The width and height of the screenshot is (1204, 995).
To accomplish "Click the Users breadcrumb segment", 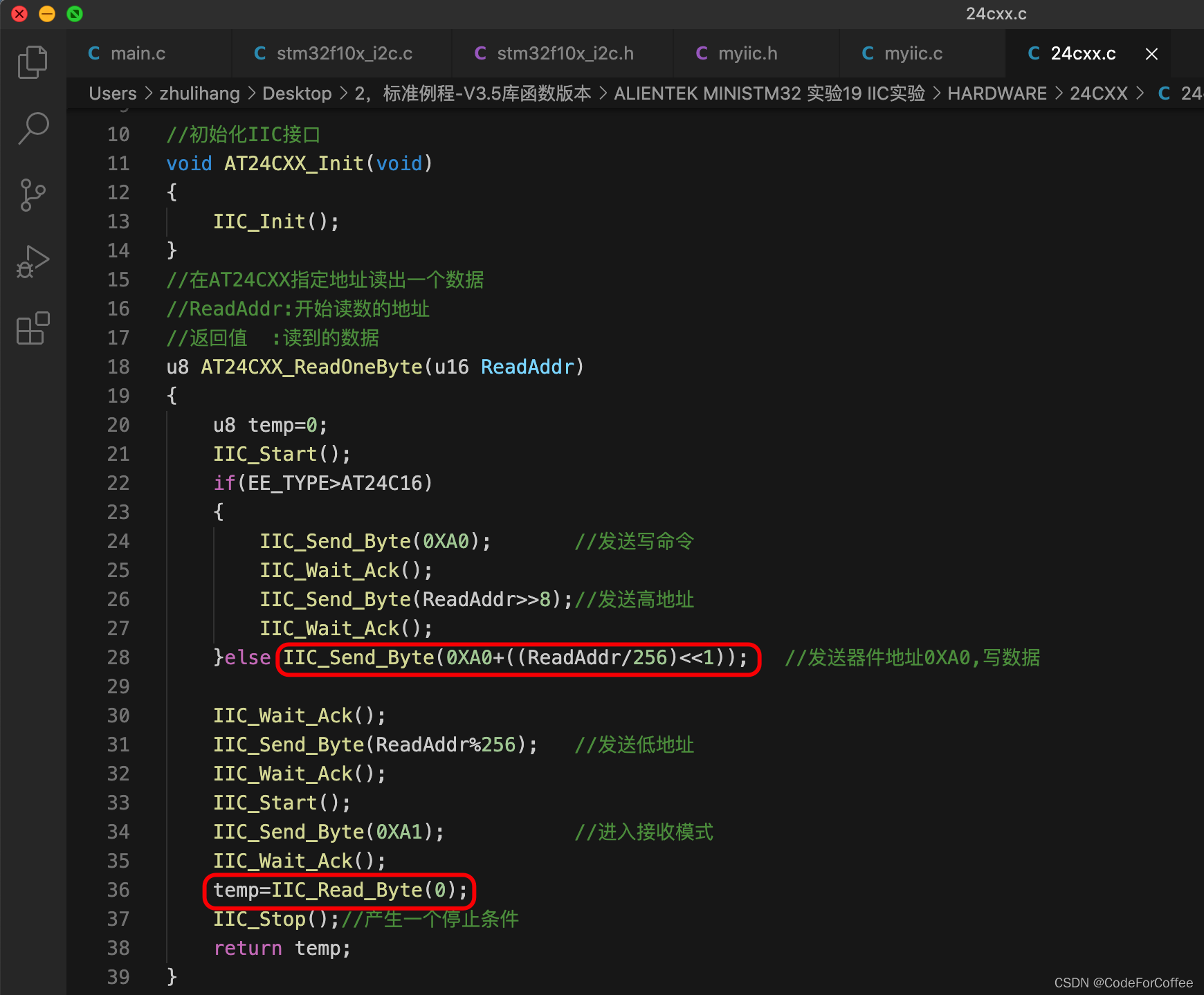I will pos(113,93).
